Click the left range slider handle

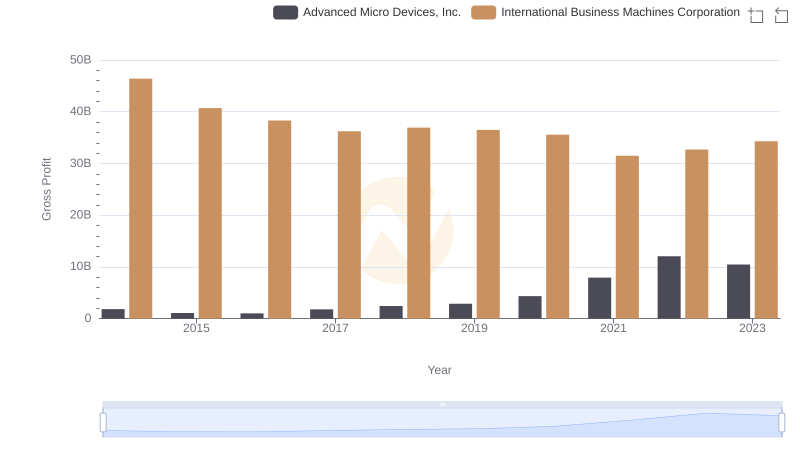pos(103,423)
